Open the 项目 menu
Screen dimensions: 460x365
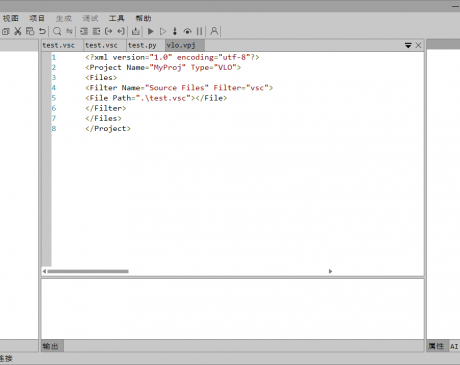[37, 18]
